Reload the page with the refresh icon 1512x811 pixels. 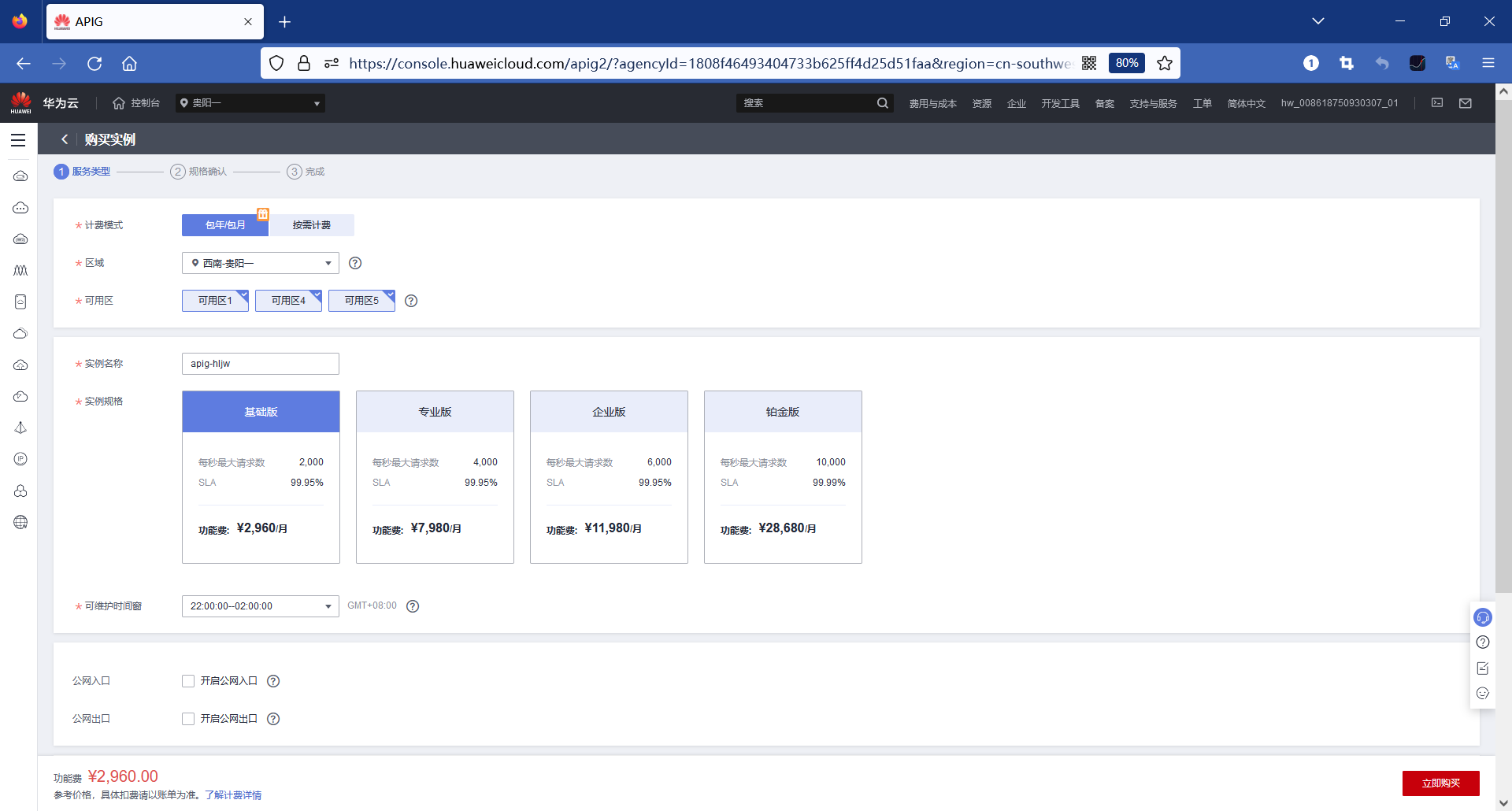pyautogui.click(x=94, y=63)
